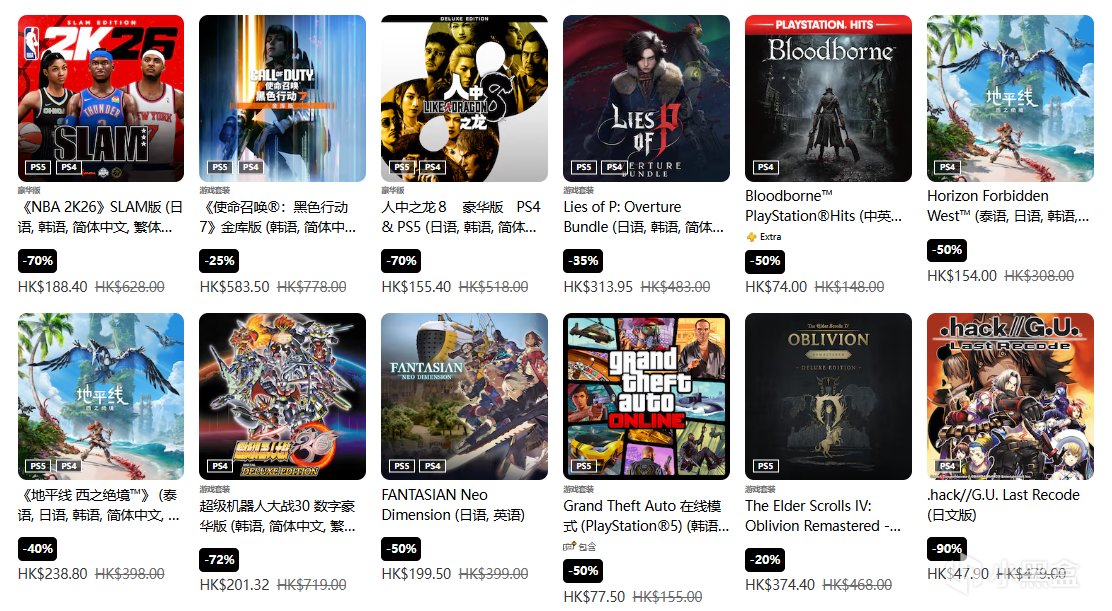This screenshot has width=1112, height=611.
Task: Open the Lies of P Overture Bundle cover
Action: [646, 99]
